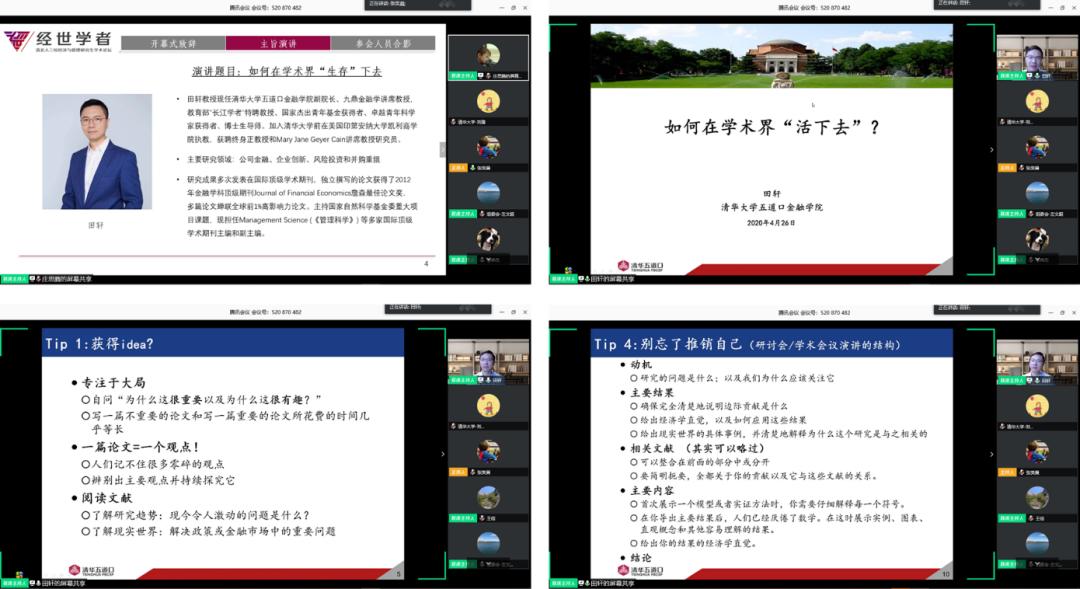Select lake-photo avatar tile in title slide window
The width and height of the screenshot is (1080, 589).
(x=1037, y=196)
